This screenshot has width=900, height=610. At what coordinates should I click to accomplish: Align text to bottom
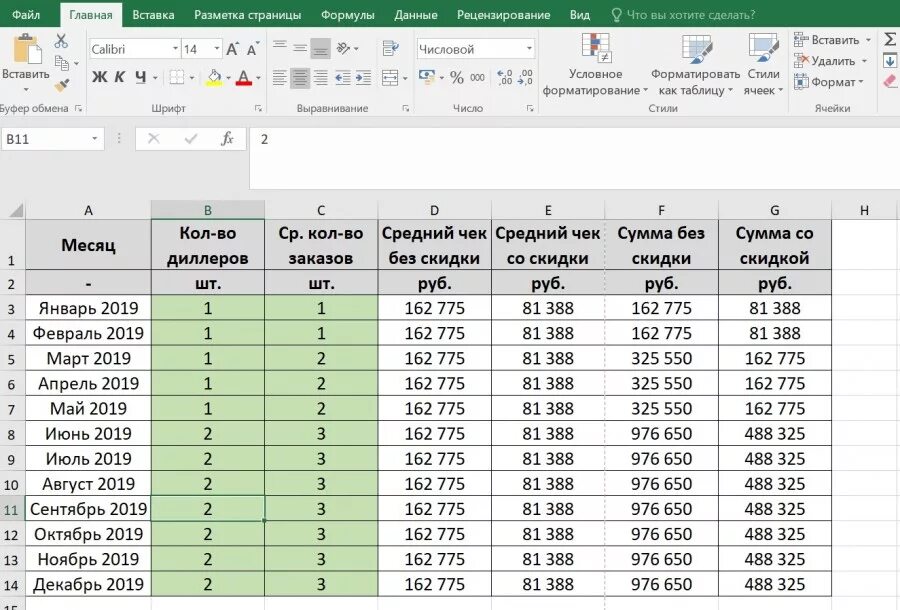320,49
